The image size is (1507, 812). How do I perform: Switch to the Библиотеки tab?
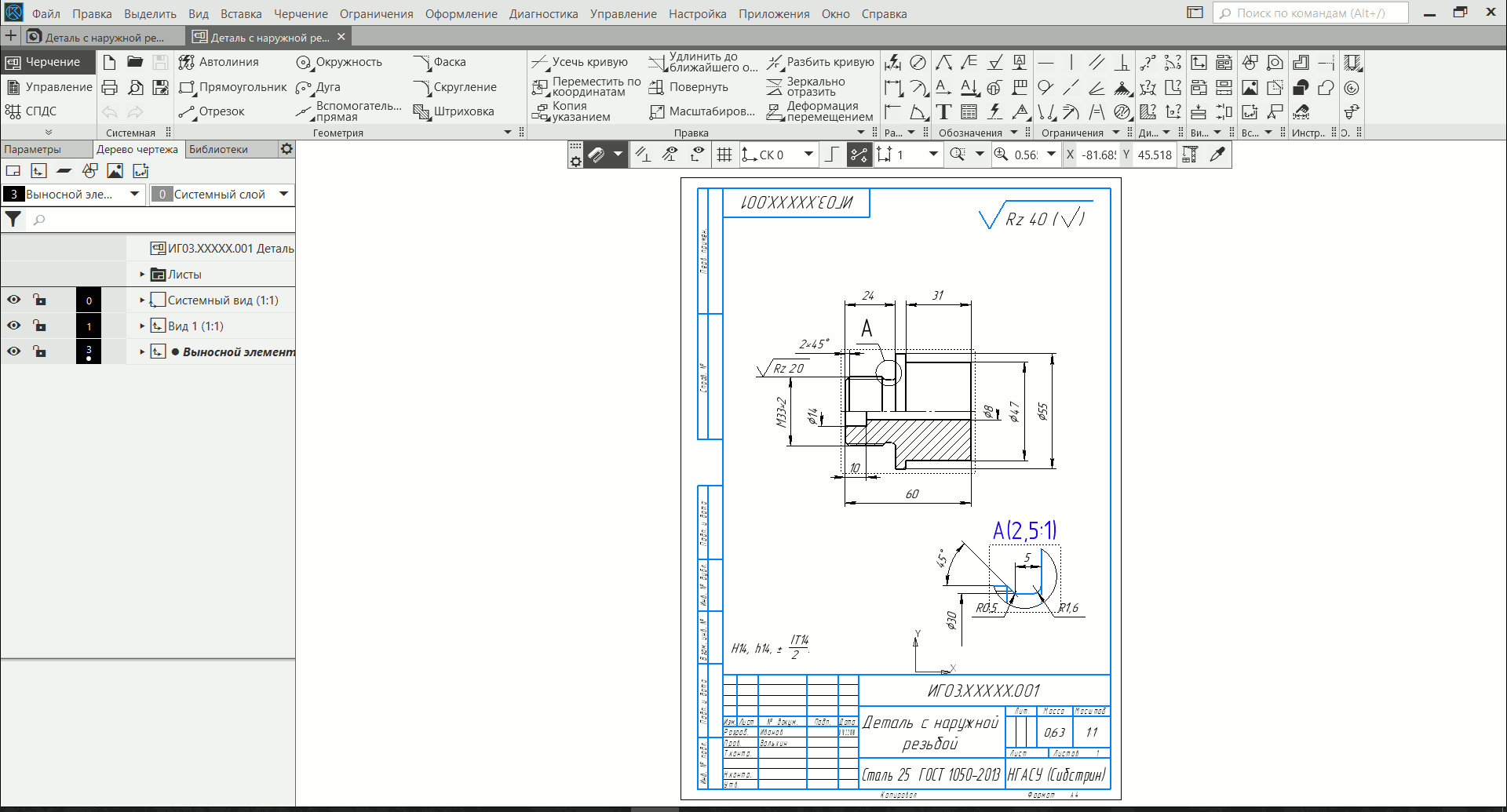[x=218, y=149]
